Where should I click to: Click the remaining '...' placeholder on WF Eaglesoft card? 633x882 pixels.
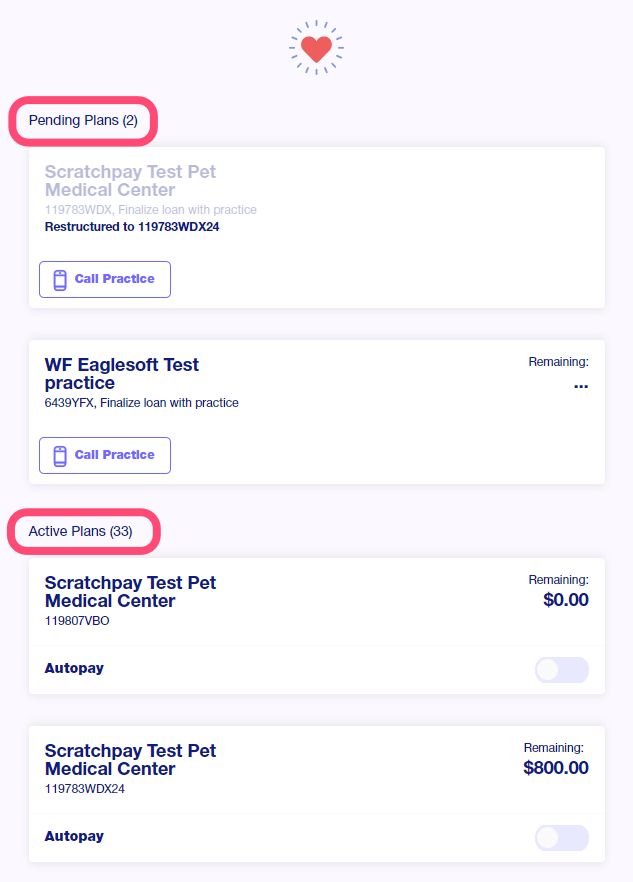pos(581,385)
